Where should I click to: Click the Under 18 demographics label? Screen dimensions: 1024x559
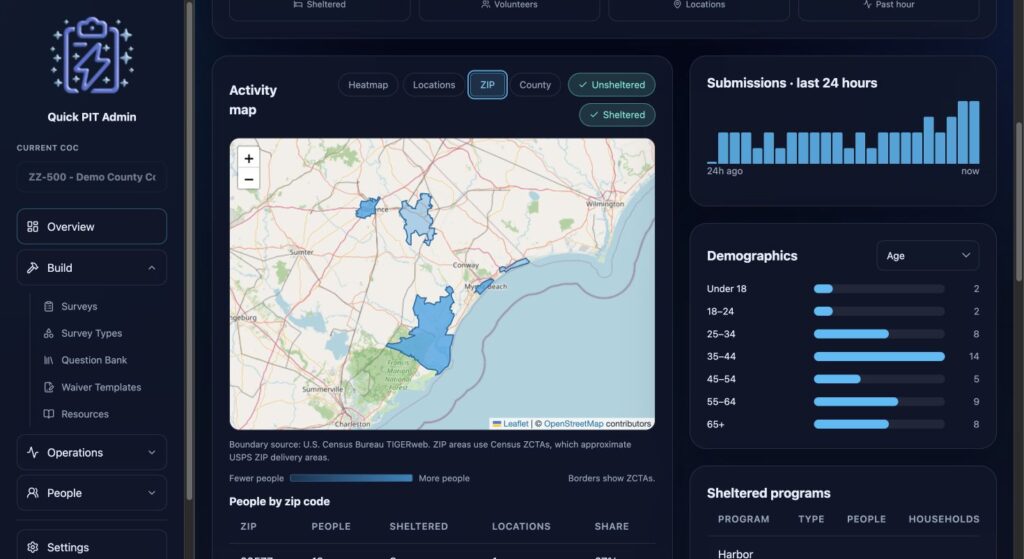pyautogui.click(x=726, y=289)
